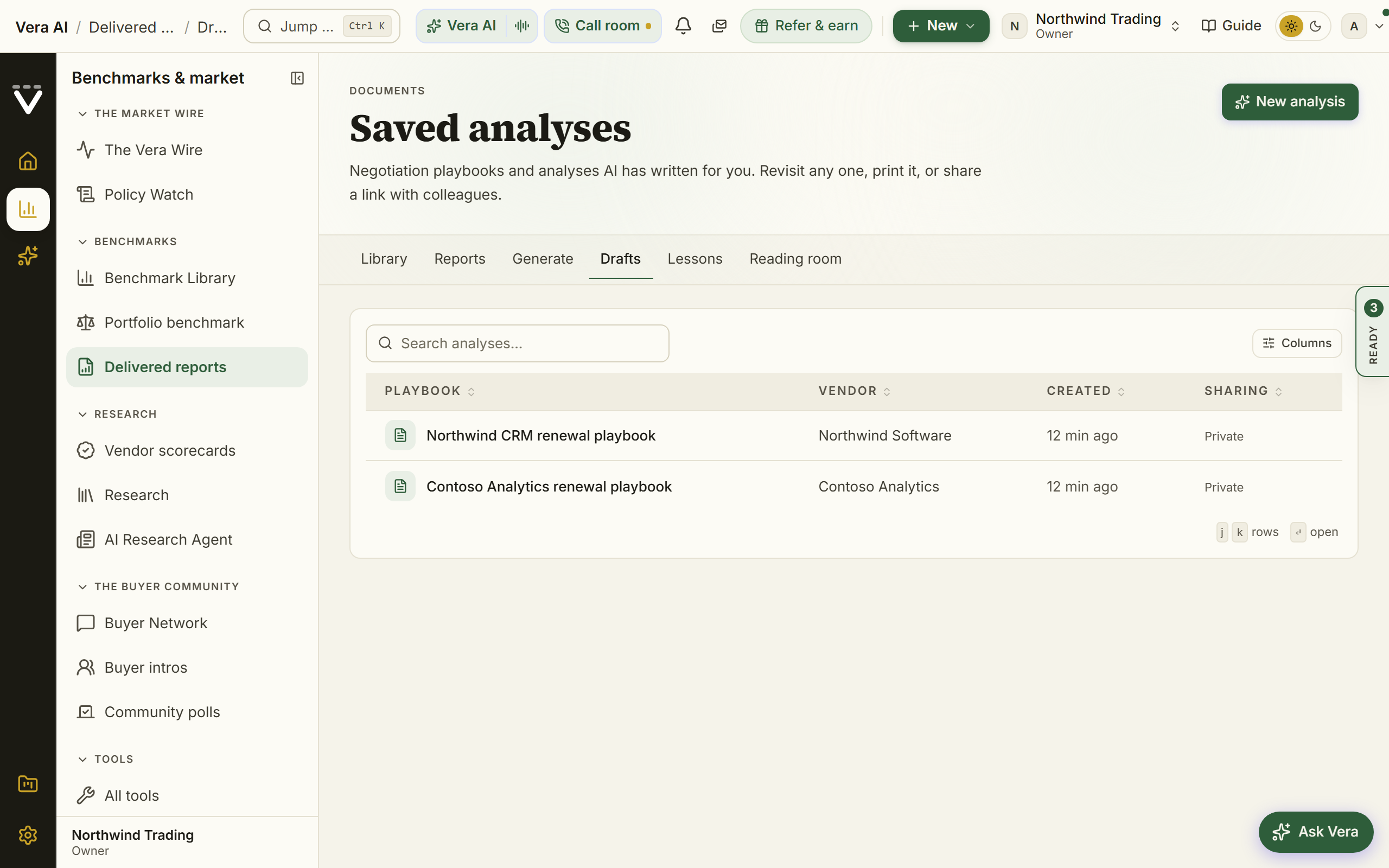Collapse RESEARCH section

click(x=117, y=414)
